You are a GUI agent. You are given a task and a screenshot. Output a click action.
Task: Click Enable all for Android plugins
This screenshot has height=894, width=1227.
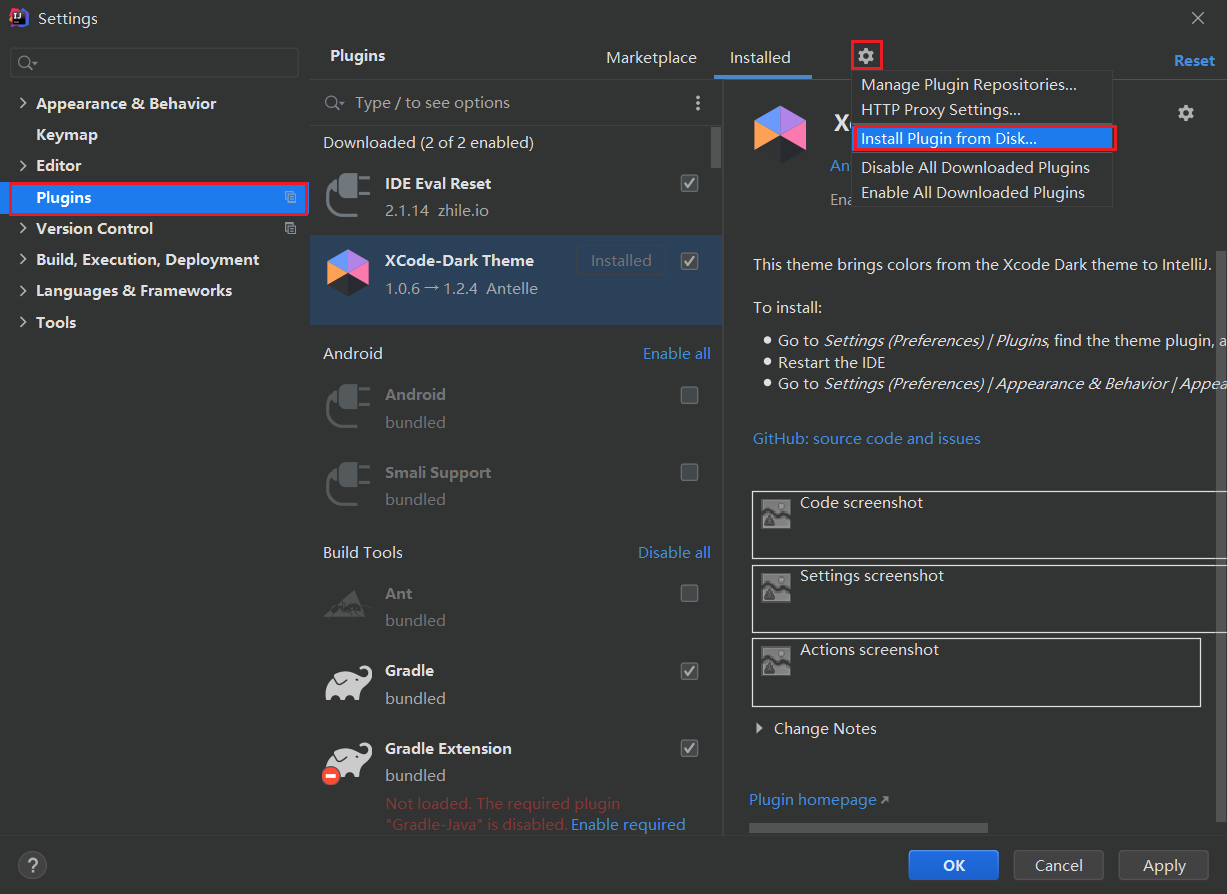[x=677, y=354]
